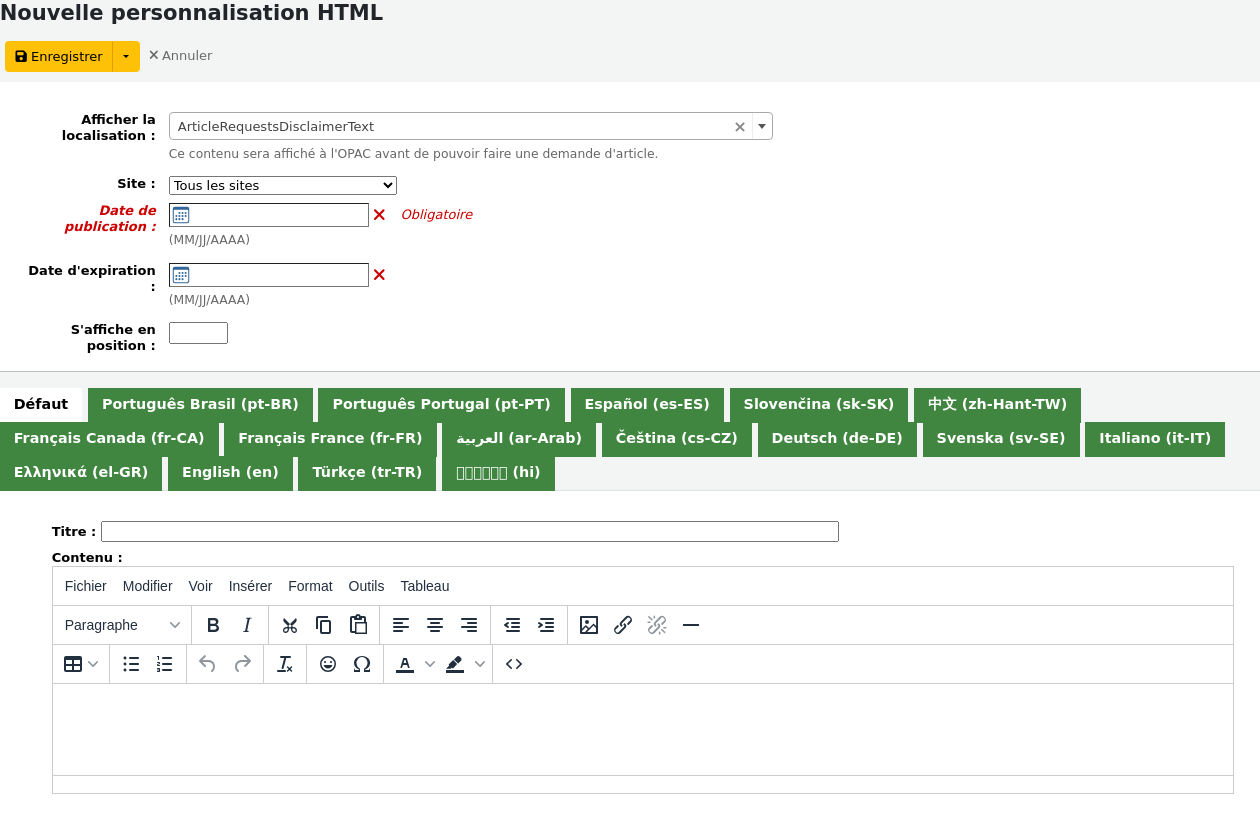Click the cut scissors icon
This screenshot has width=1260, height=834.
(290, 625)
